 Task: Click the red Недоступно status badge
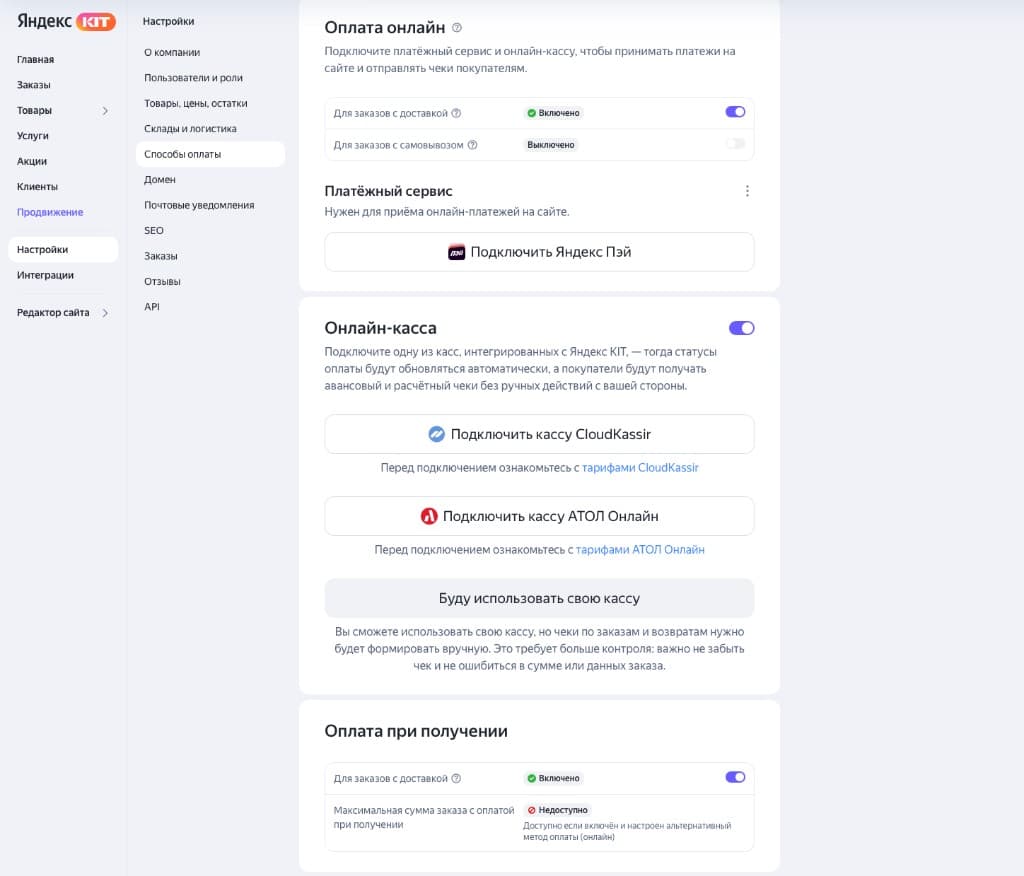coord(558,810)
